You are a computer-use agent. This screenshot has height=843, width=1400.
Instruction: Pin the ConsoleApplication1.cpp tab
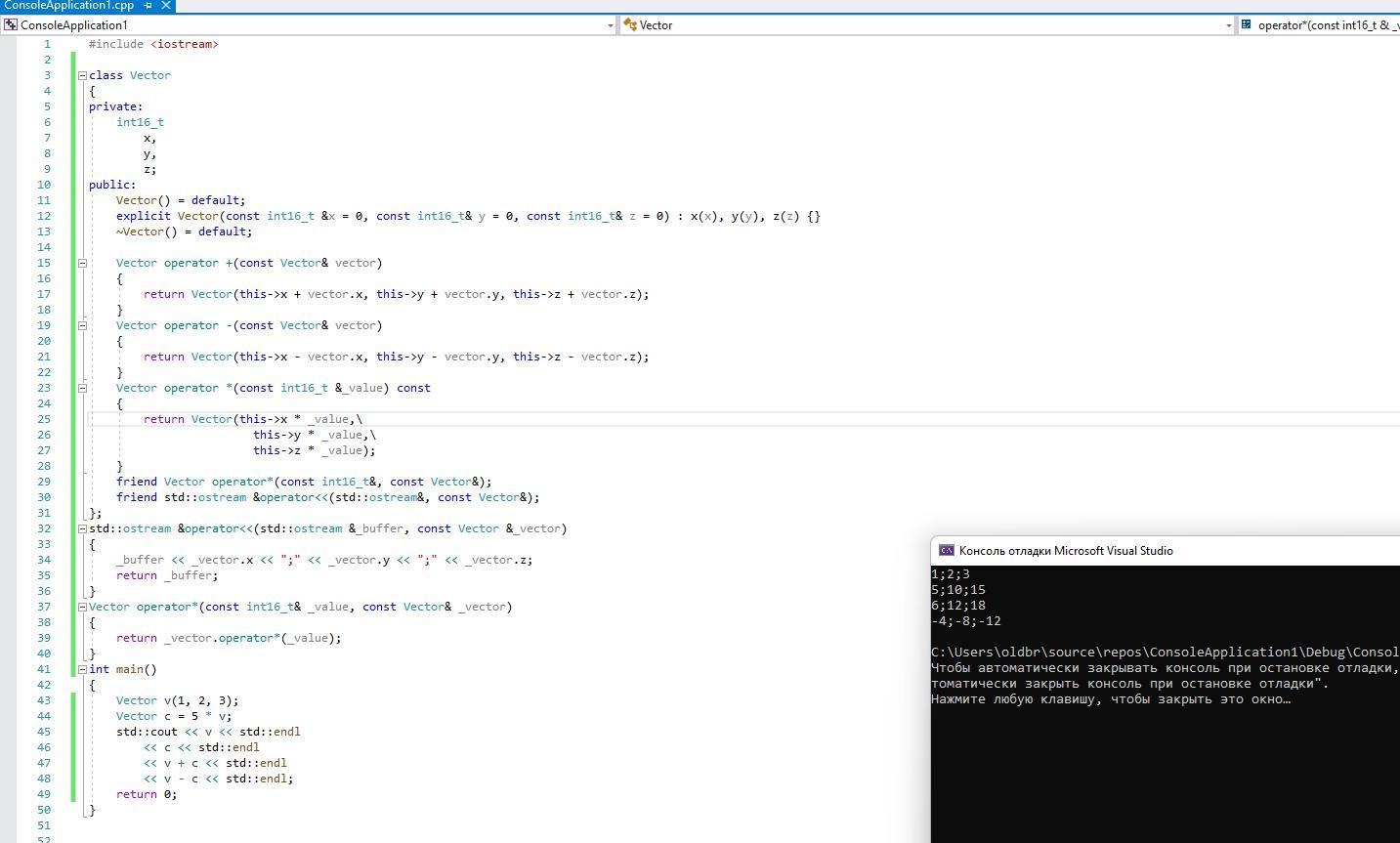(148, 5)
